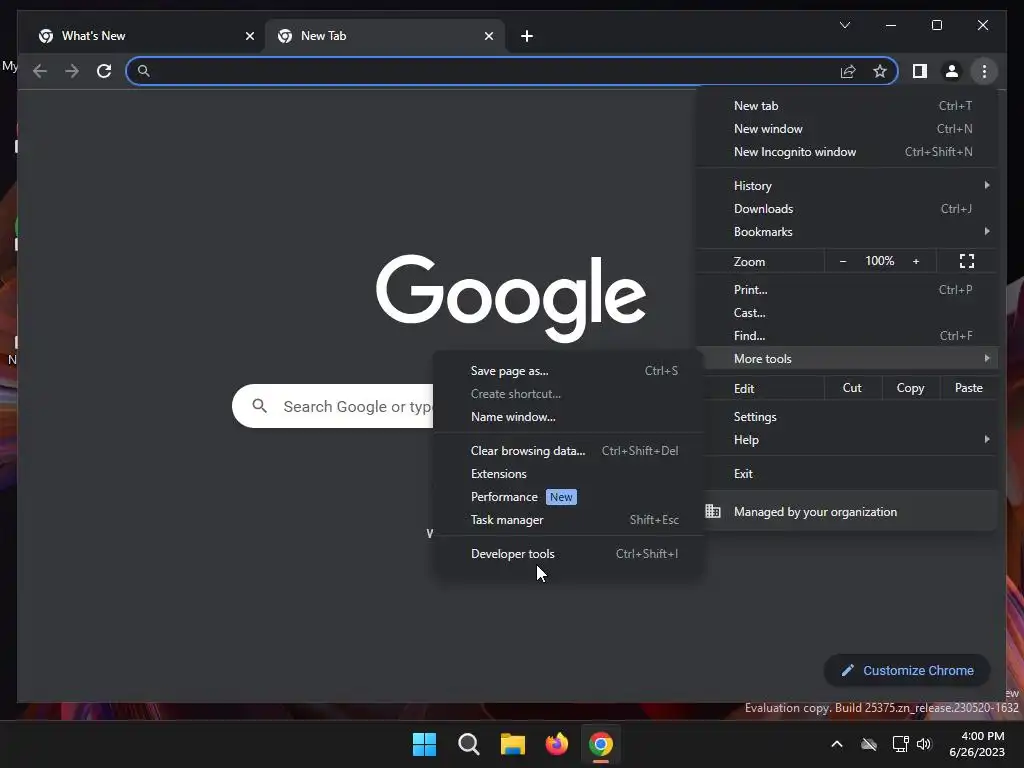Click the forward navigation arrow

[72, 71]
